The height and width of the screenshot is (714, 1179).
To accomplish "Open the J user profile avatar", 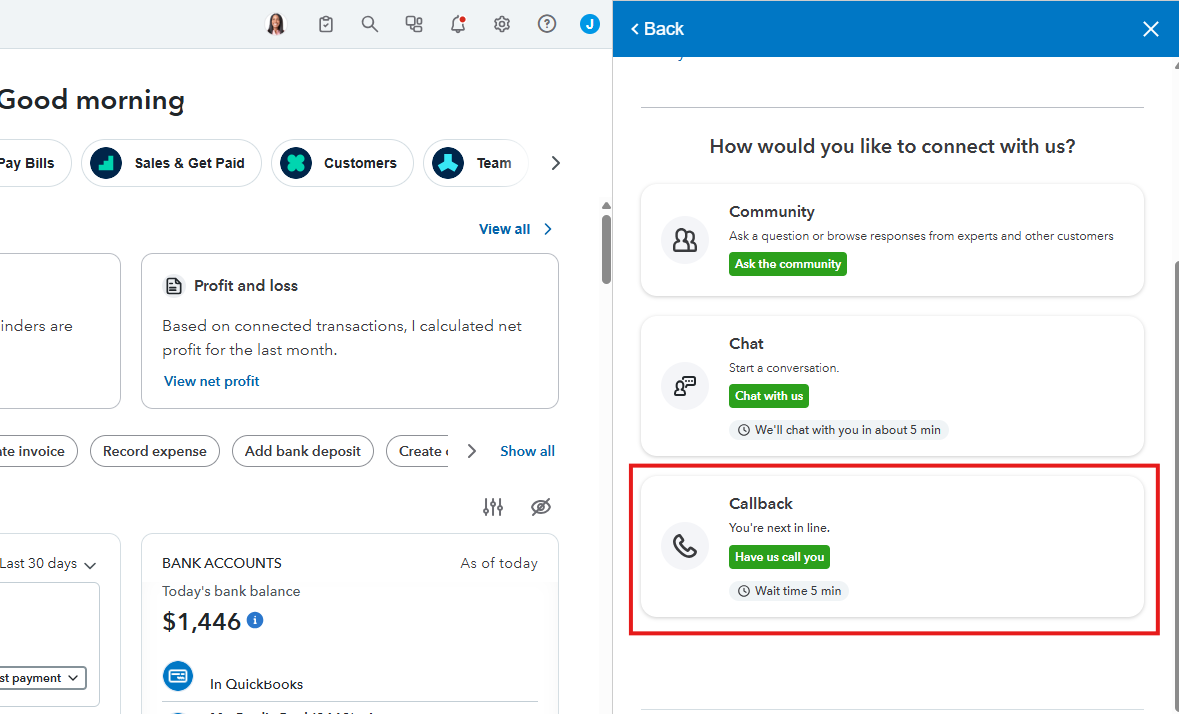I will 590,25.
